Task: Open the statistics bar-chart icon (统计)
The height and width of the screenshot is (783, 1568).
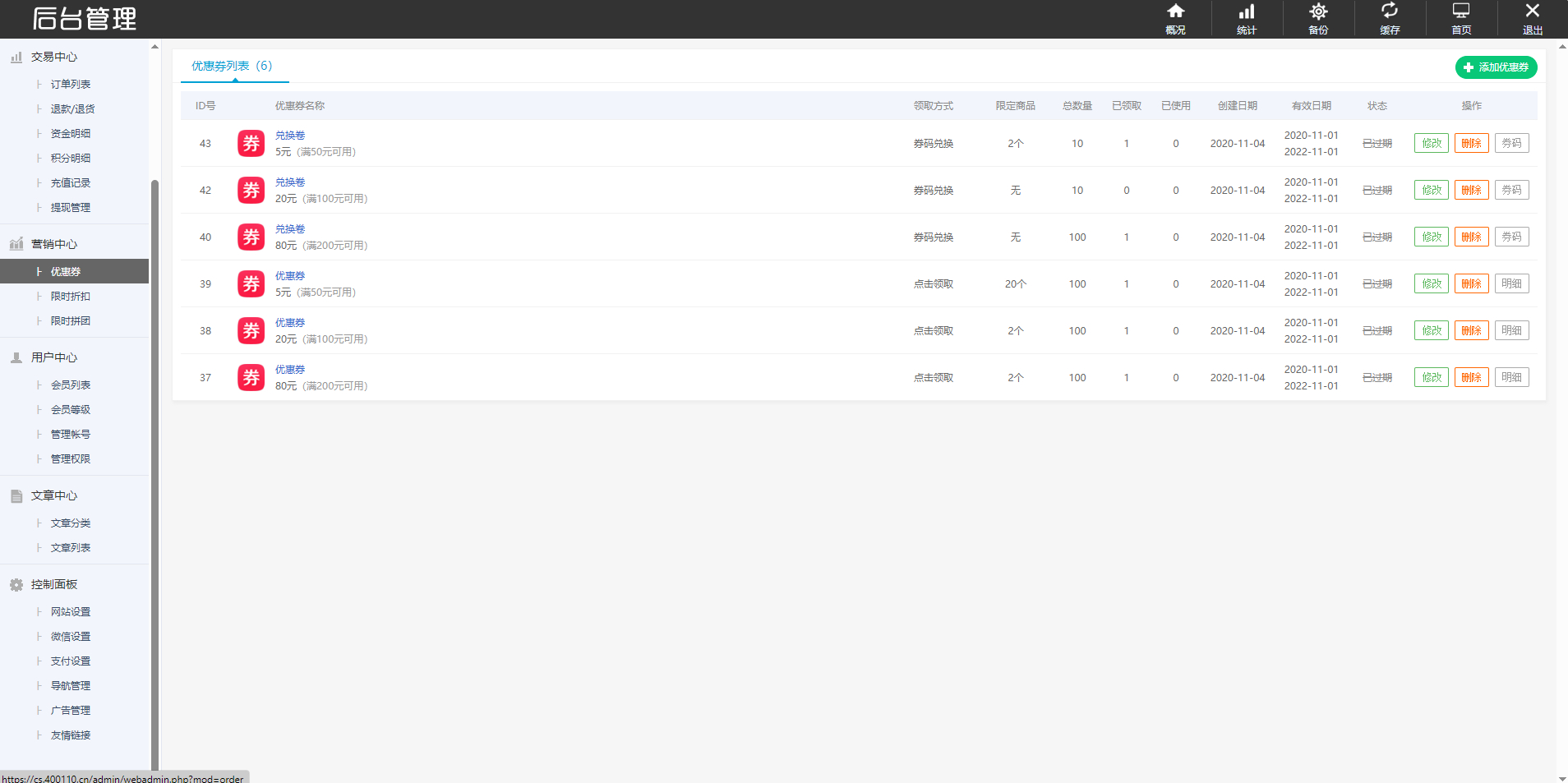Action: click(1247, 18)
